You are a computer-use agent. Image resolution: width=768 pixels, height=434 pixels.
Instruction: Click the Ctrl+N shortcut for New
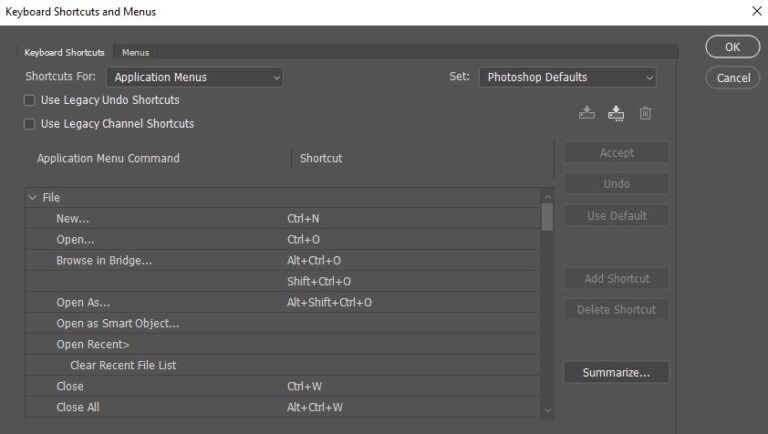[x=303, y=219]
